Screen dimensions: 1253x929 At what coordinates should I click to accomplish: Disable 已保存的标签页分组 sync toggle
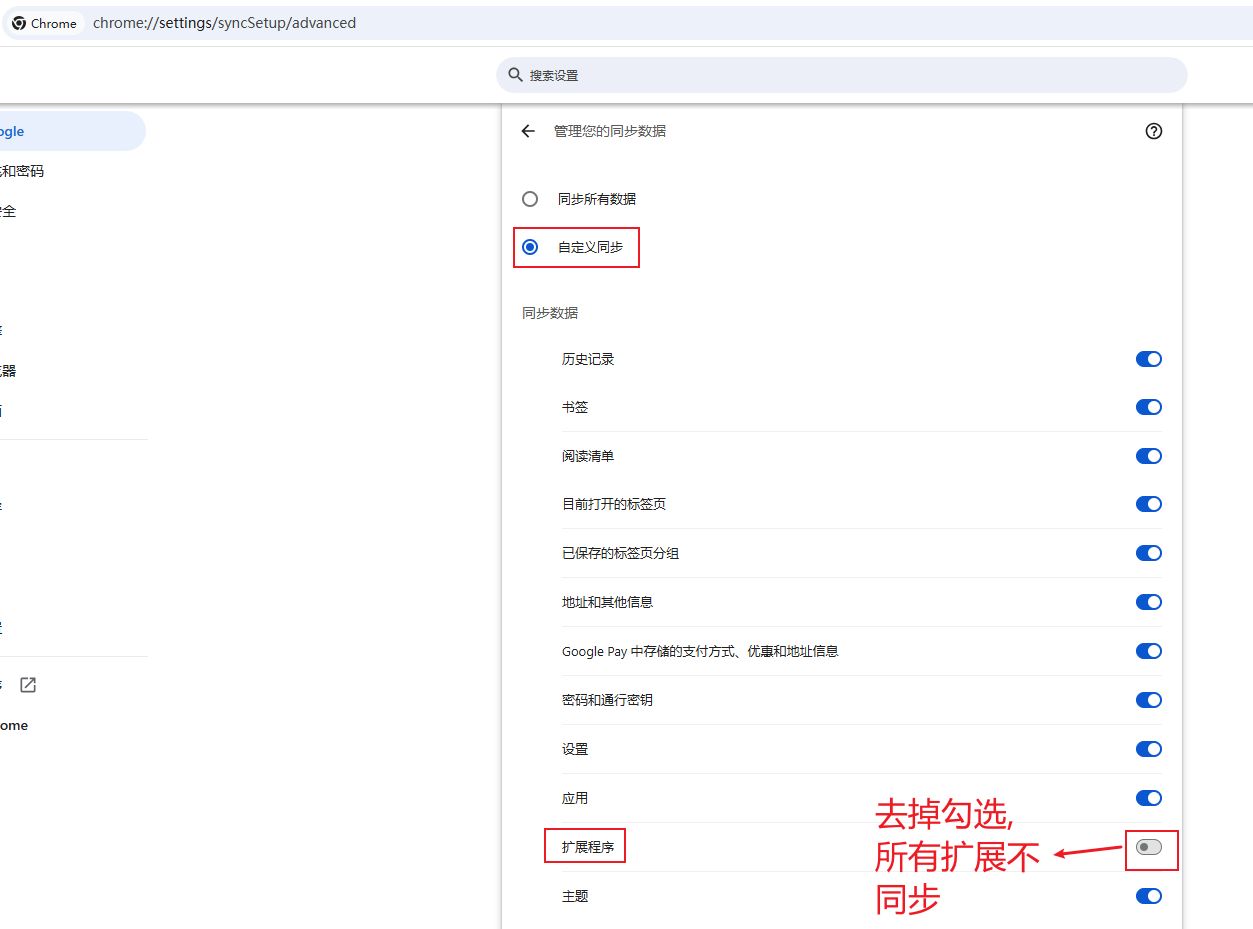(1148, 553)
